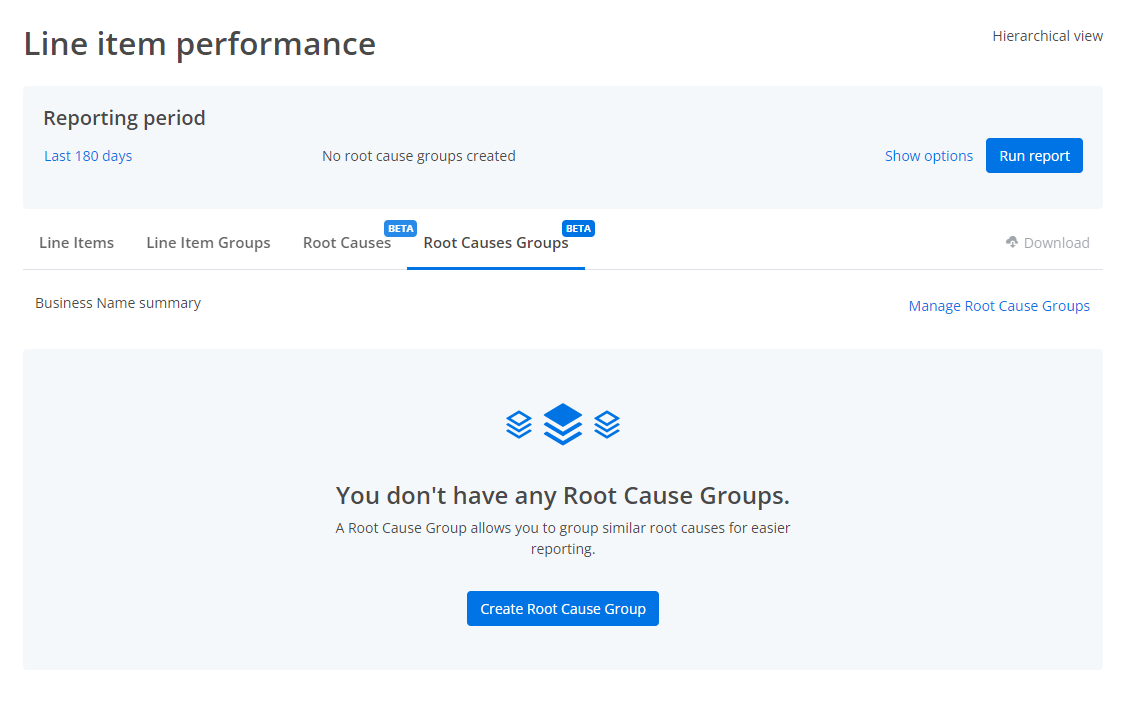1123x708 pixels.
Task: Click the Download cloud icon
Action: (1012, 242)
